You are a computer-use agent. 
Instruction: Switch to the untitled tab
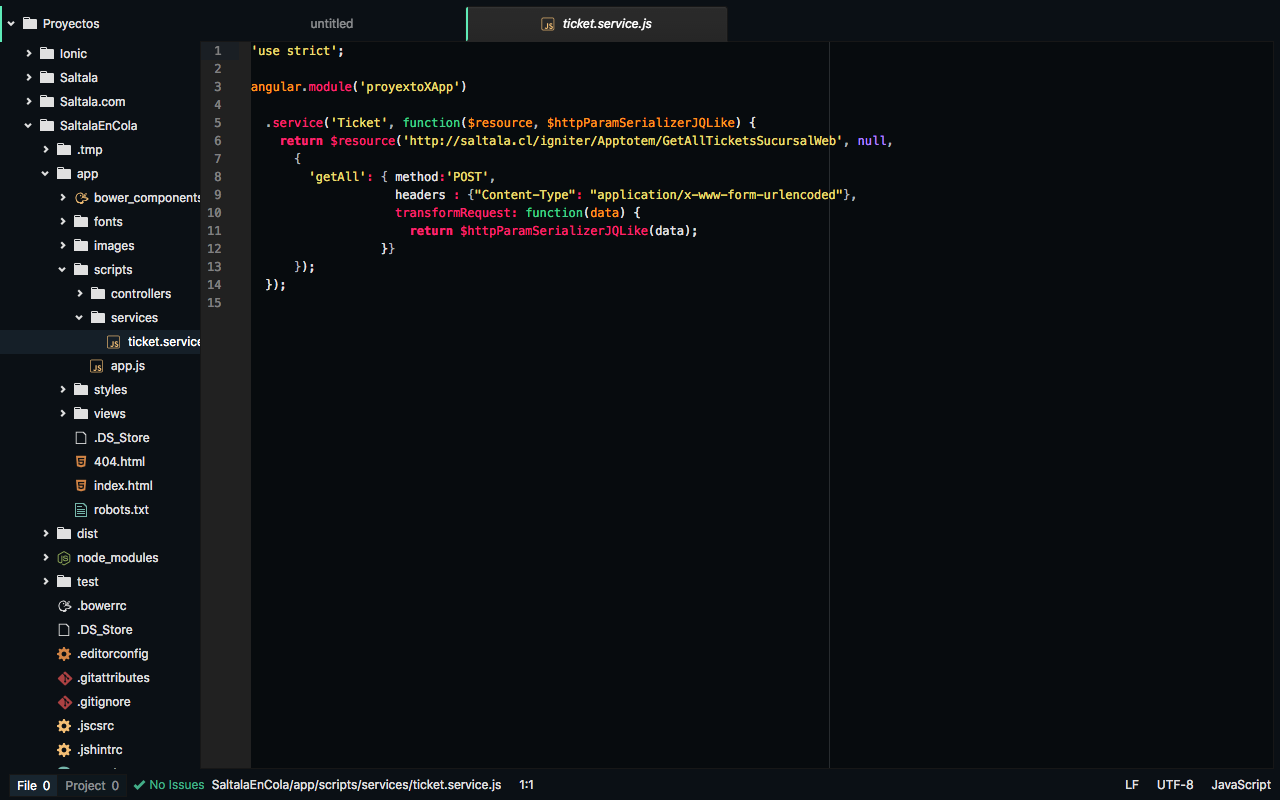[x=332, y=24]
